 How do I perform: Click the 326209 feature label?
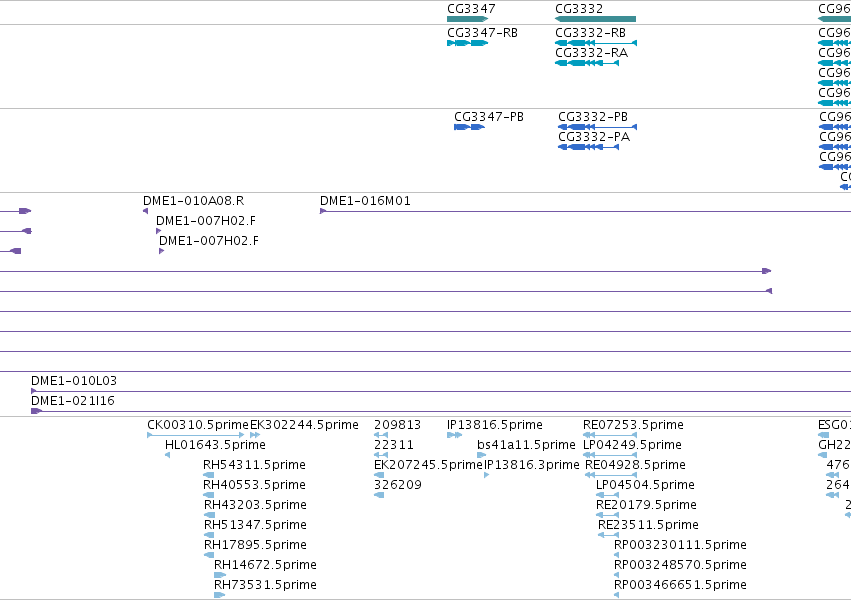(x=398, y=485)
